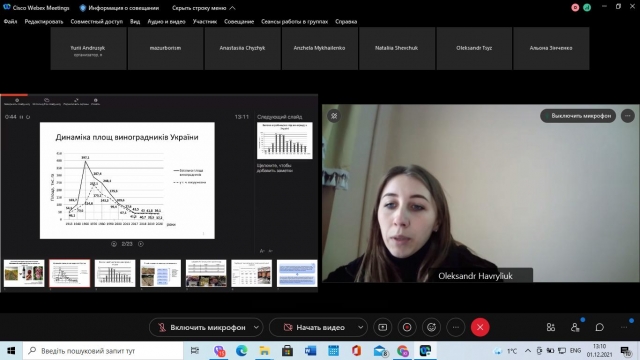
Task: Click ENG language indicator
Action: pos(576,351)
